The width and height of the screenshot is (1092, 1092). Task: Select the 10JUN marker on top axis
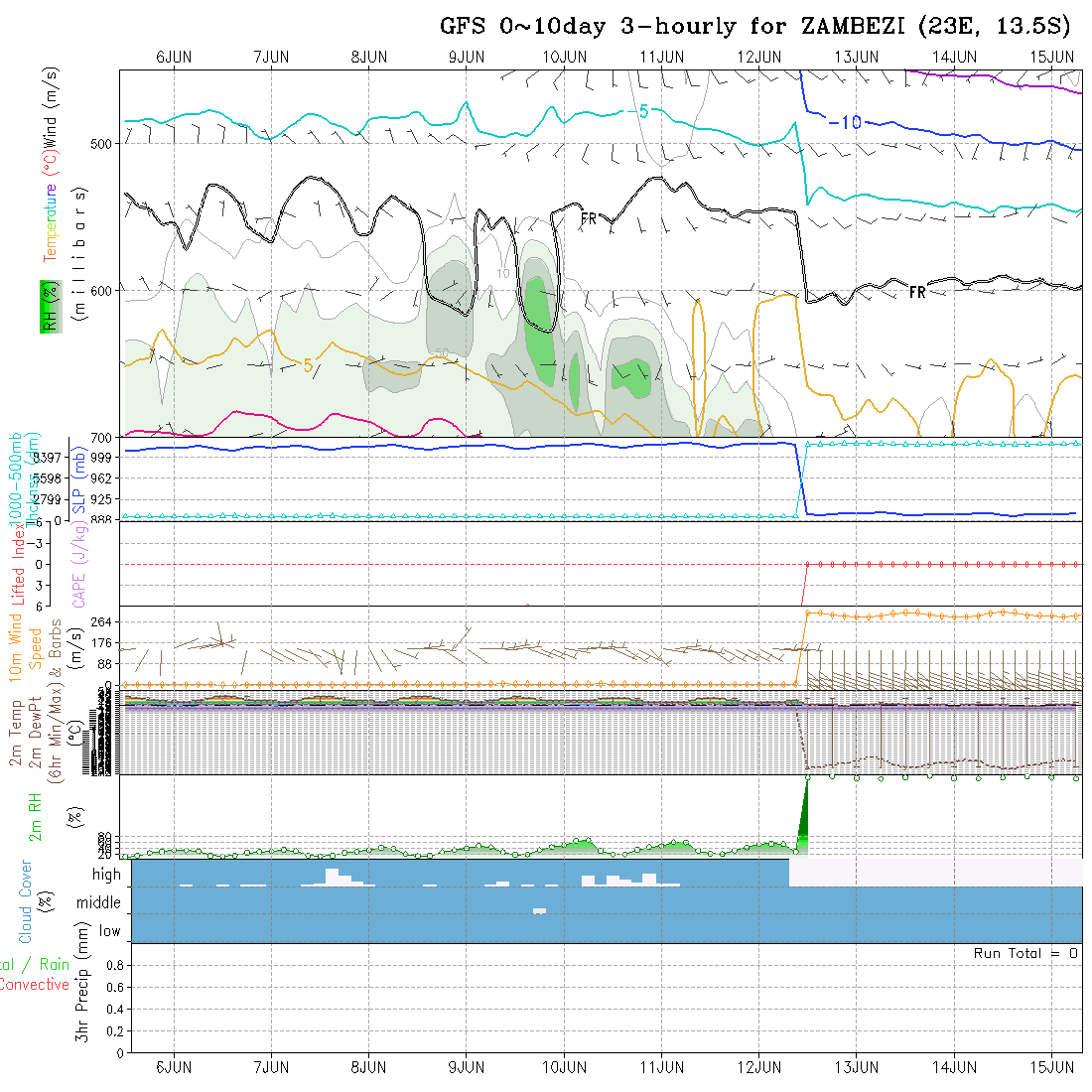[x=564, y=57]
